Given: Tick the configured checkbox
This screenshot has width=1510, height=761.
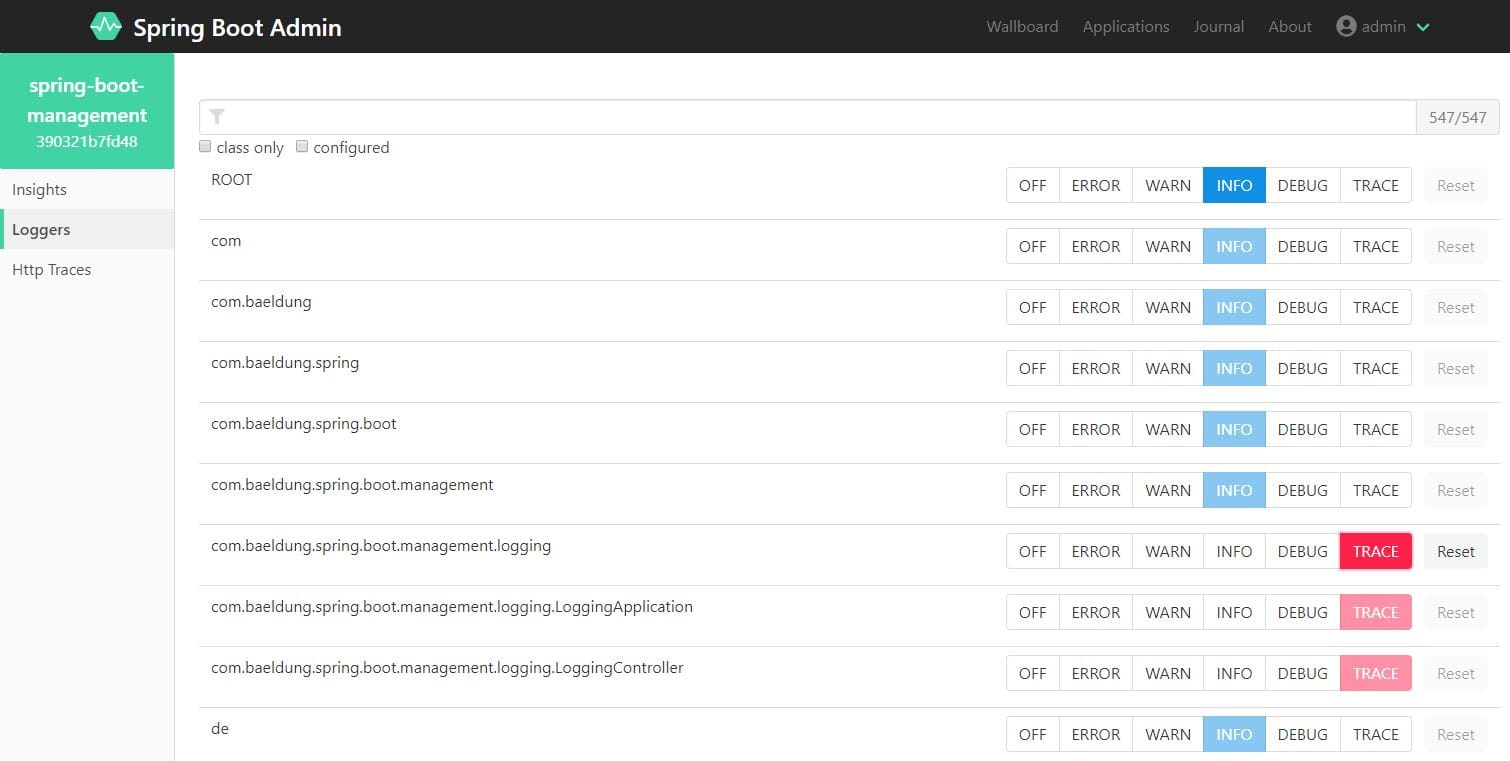Looking at the screenshot, I should [x=302, y=146].
